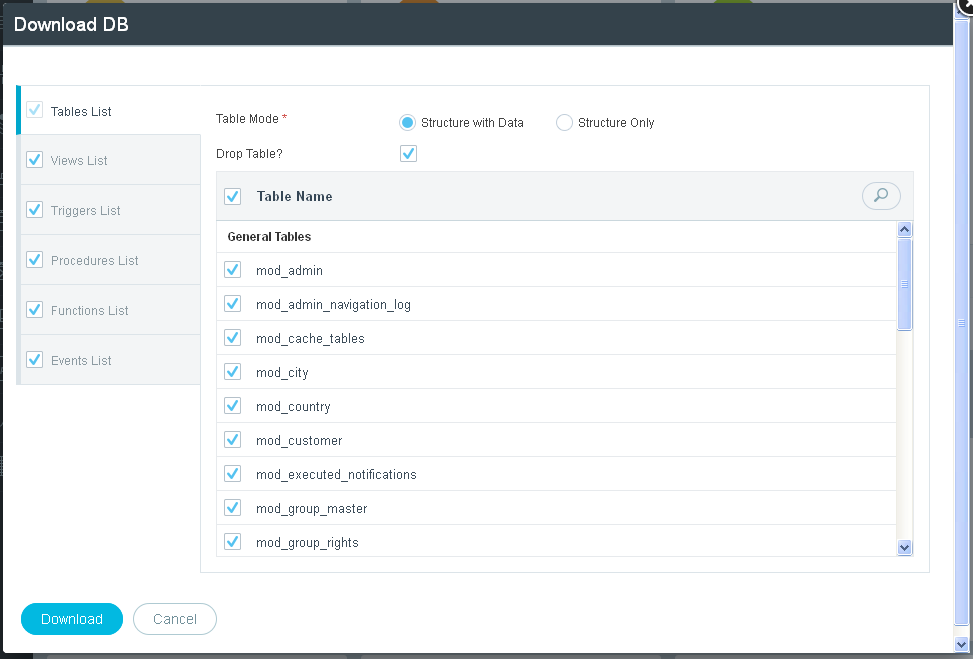The height and width of the screenshot is (659, 973).
Task: Click the page scroll-down arrow at bottom right
Action: pyautogui.click(x=962, y=645)
